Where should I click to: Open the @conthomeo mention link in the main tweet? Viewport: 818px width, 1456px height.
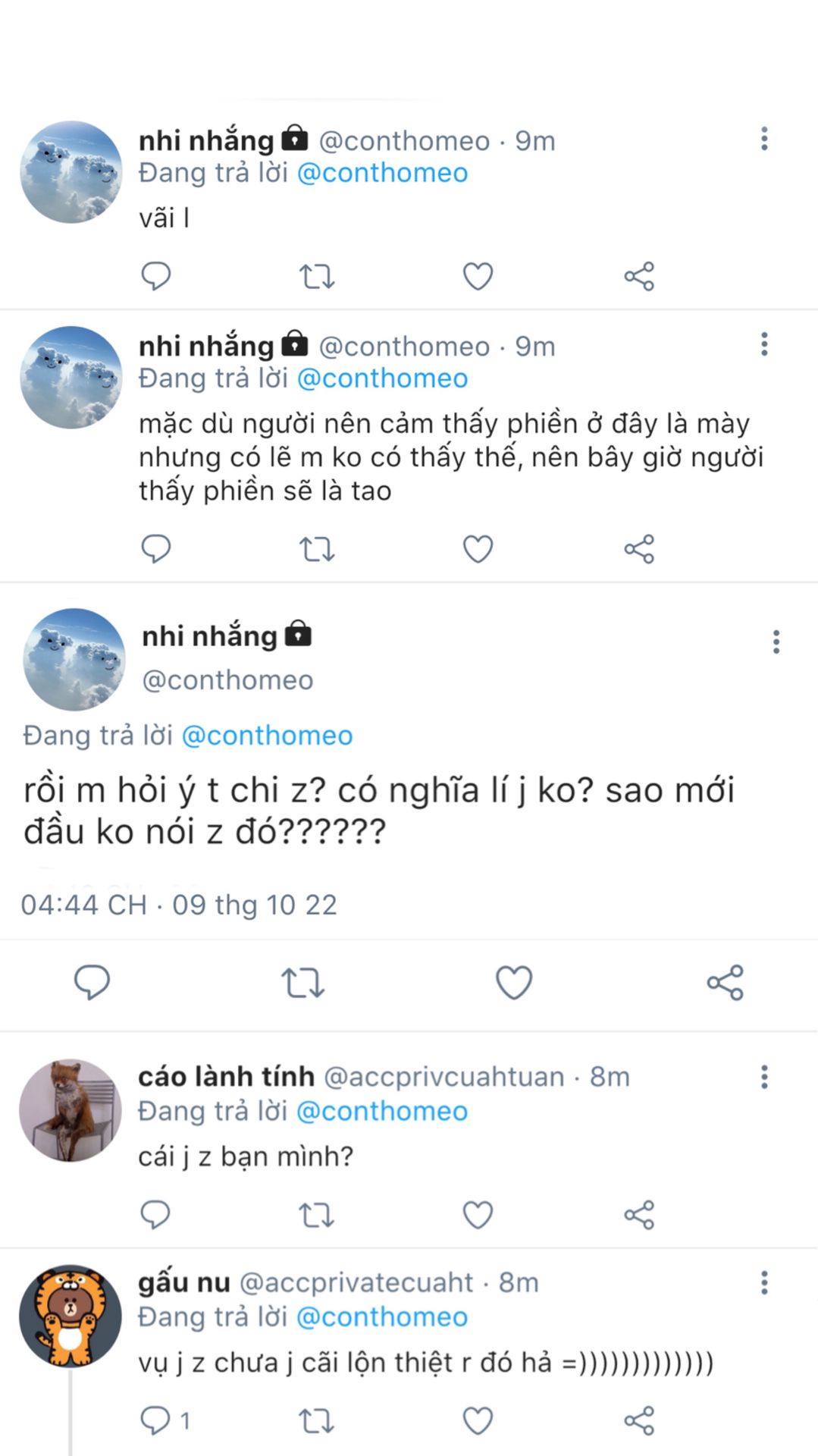tap(267, 736)
